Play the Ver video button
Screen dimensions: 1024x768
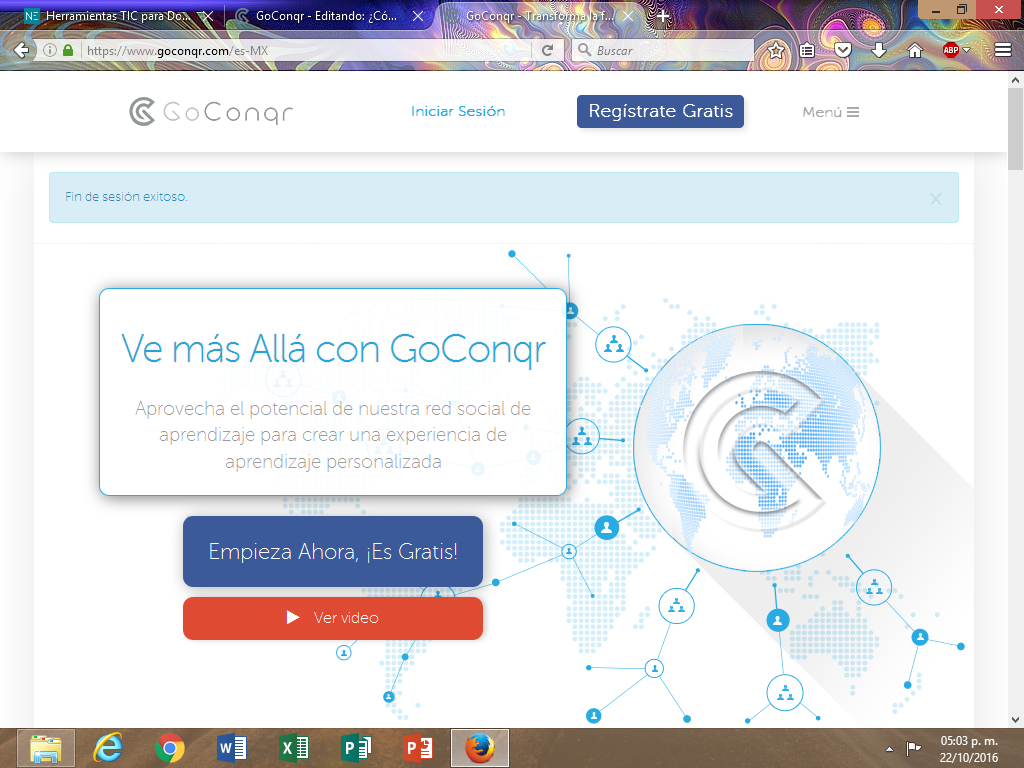coord(333,618)
